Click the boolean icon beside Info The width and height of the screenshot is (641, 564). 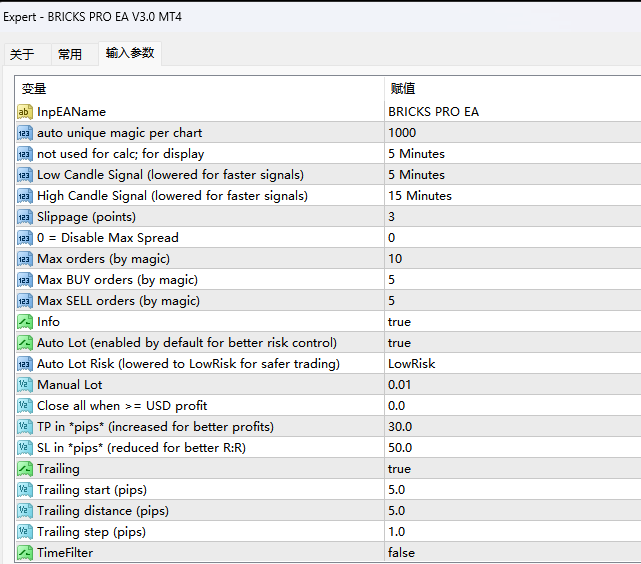point(25,322)
